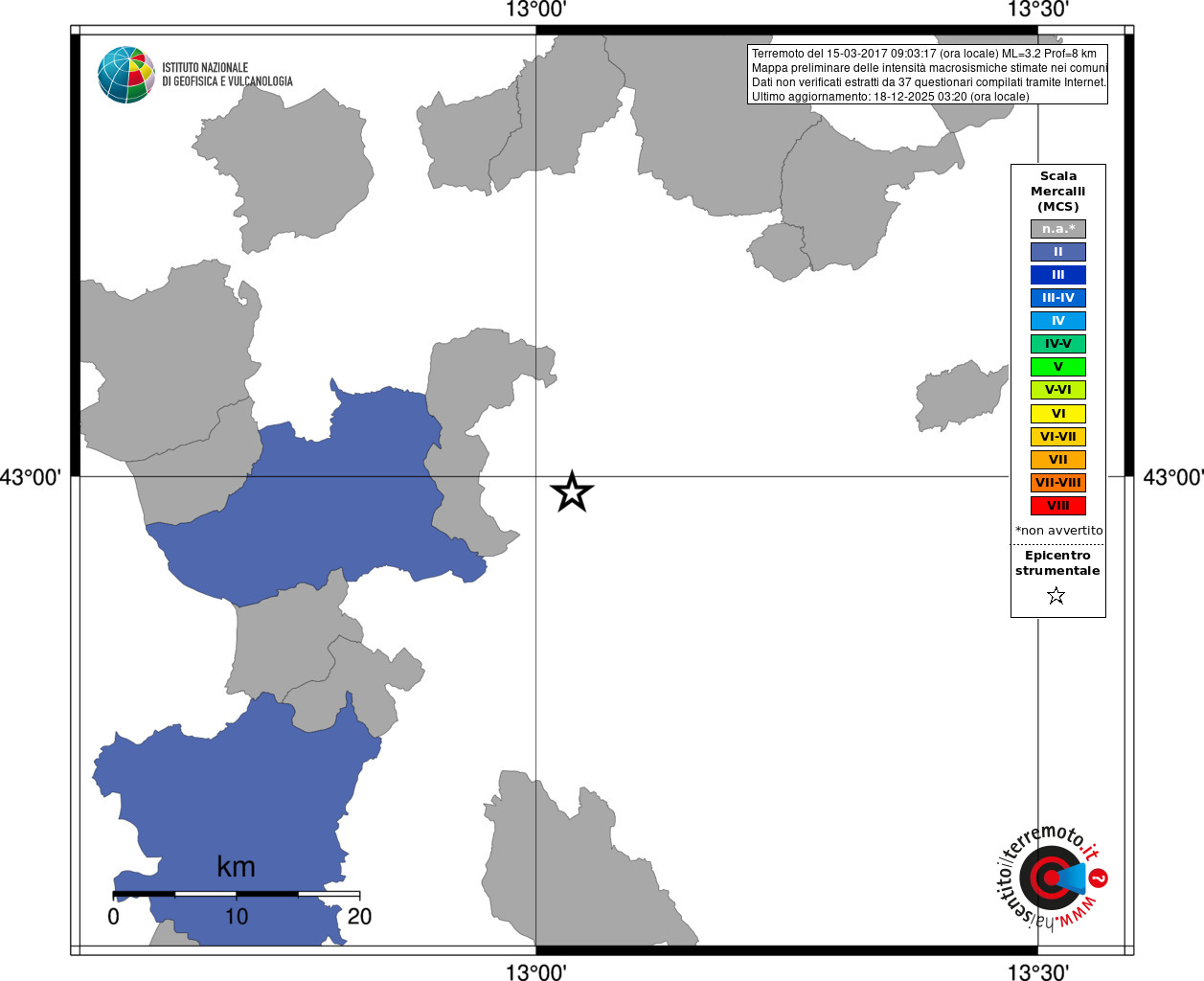The height and width of the screenshot is (981, 1204).
Task: Click the bottom 13°30' longitude label
Action: [1037, 972]
